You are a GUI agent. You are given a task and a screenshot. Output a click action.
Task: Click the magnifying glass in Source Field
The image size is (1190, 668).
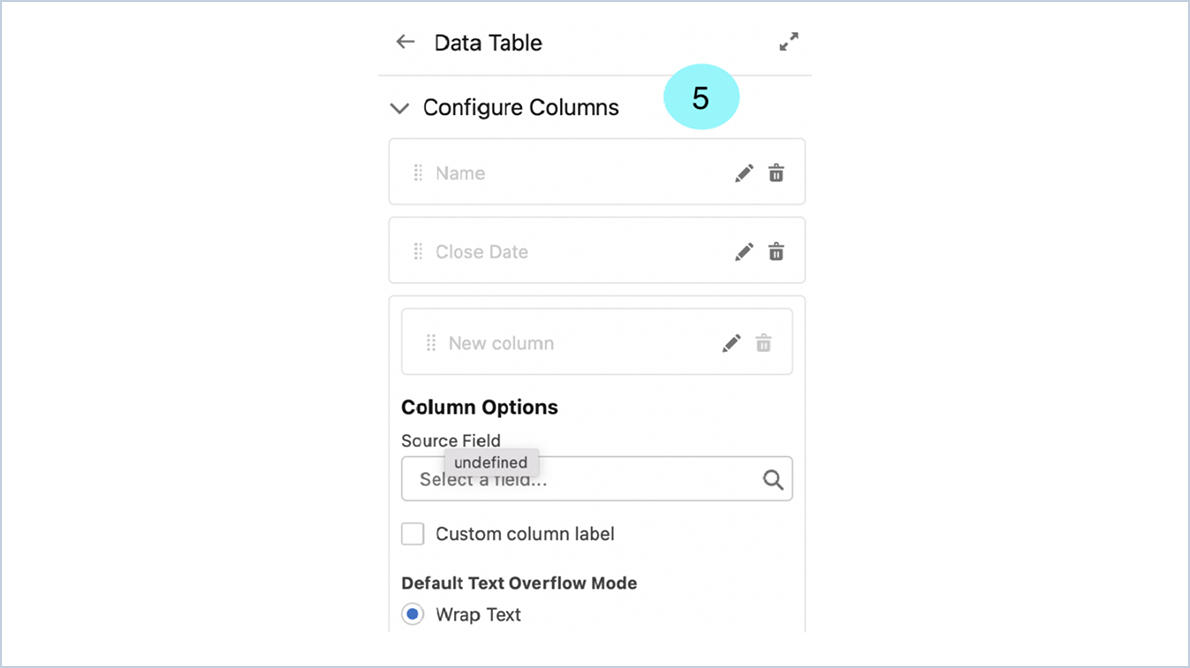pyautogui.click(x=772, y=479)
